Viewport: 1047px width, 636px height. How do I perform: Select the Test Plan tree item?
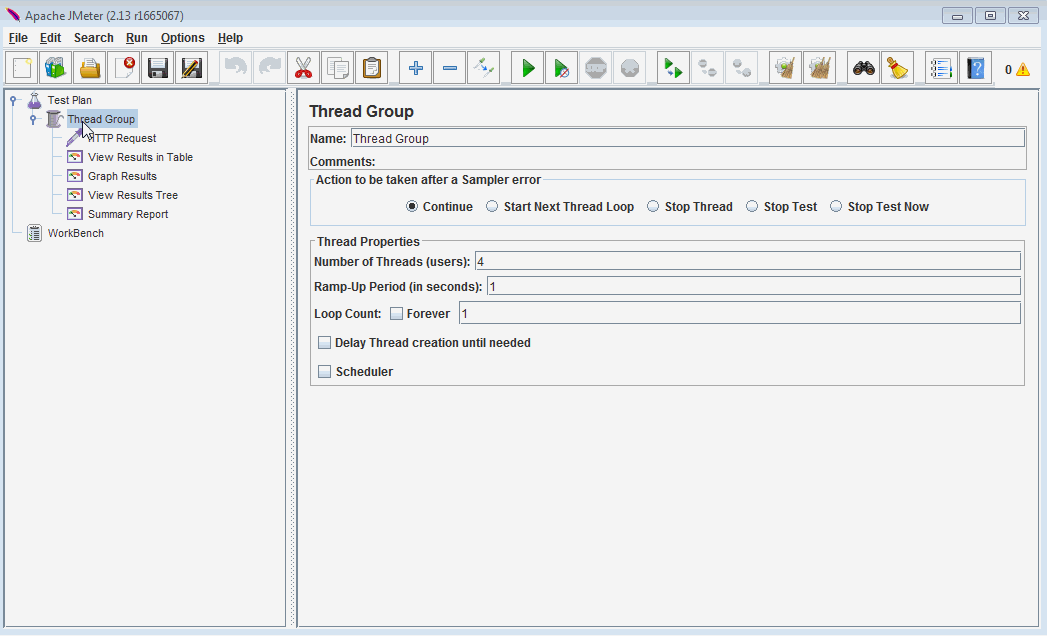tap(69, 100)
